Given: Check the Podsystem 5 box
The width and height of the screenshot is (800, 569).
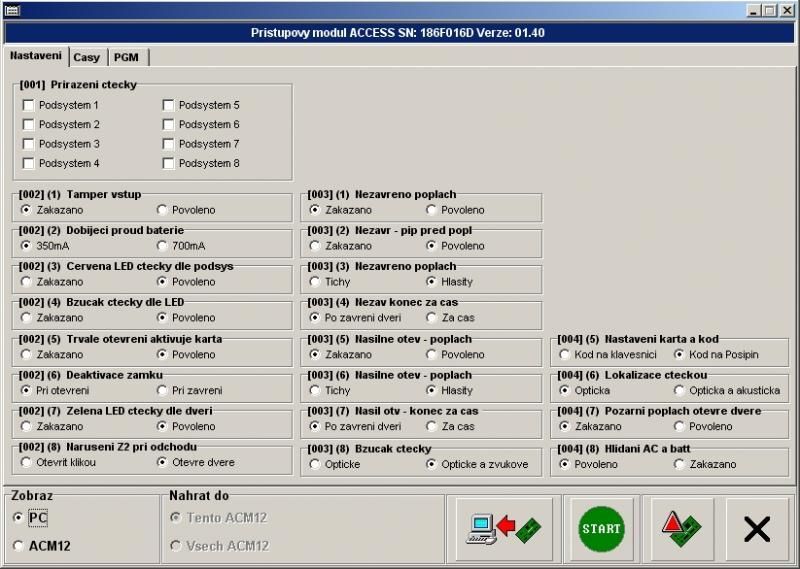Looking at the screenshot, I should click(169, 105).
